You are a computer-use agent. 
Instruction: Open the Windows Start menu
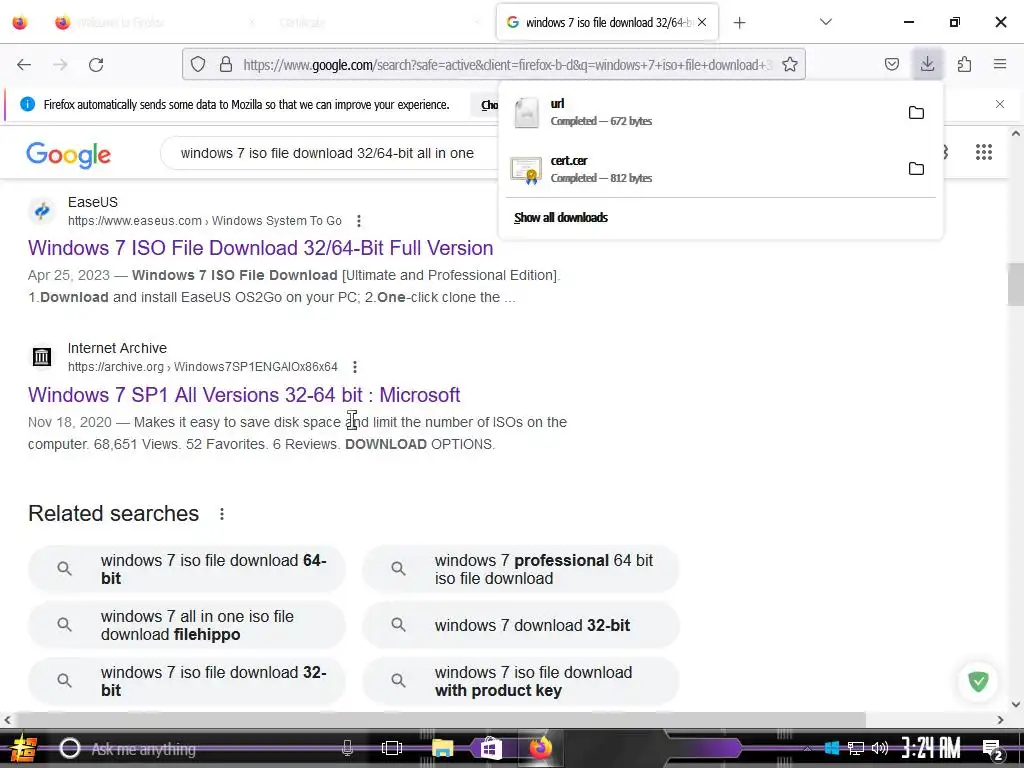pos(24,748)
